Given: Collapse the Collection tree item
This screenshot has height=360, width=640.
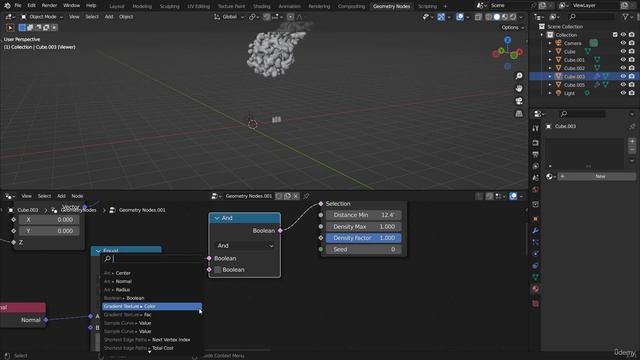Looking at the screenshot, I should pyautogui.click(x=542, y=35).
